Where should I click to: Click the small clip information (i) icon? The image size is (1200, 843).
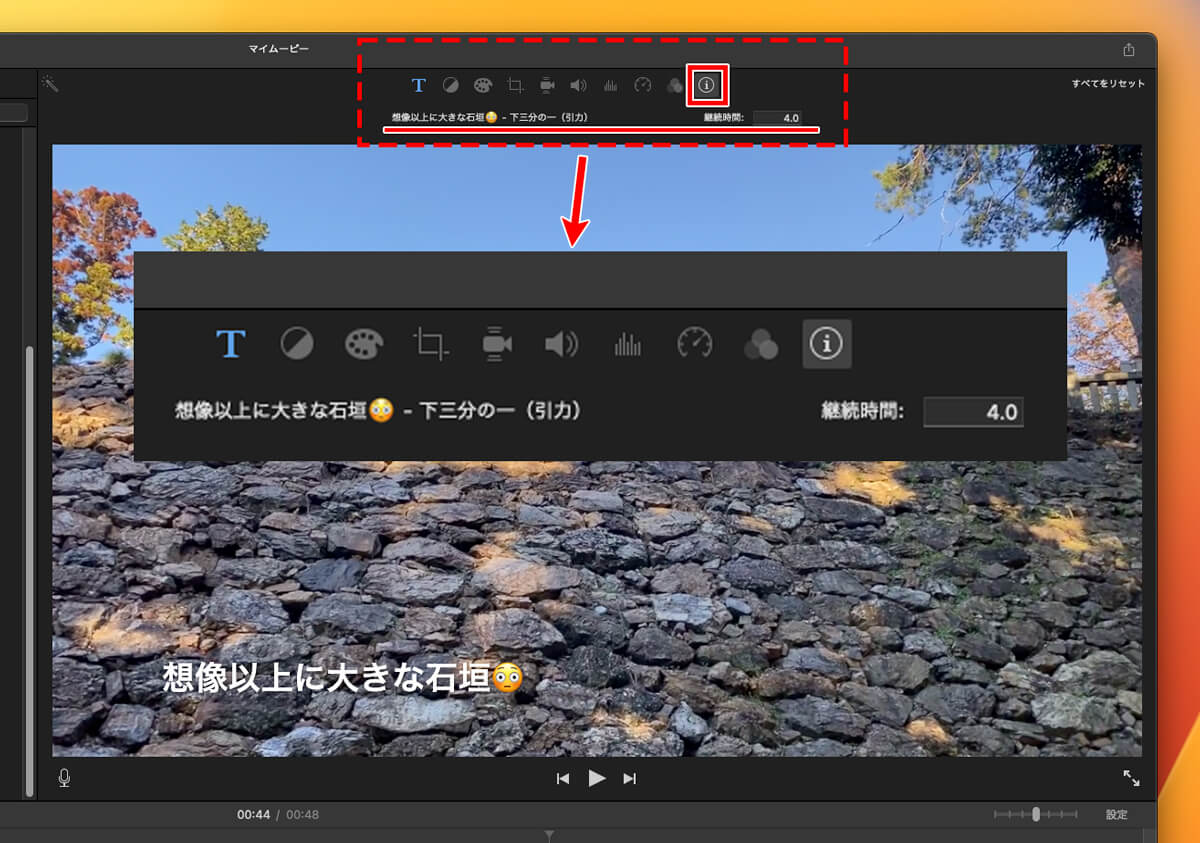pos(706,85)
